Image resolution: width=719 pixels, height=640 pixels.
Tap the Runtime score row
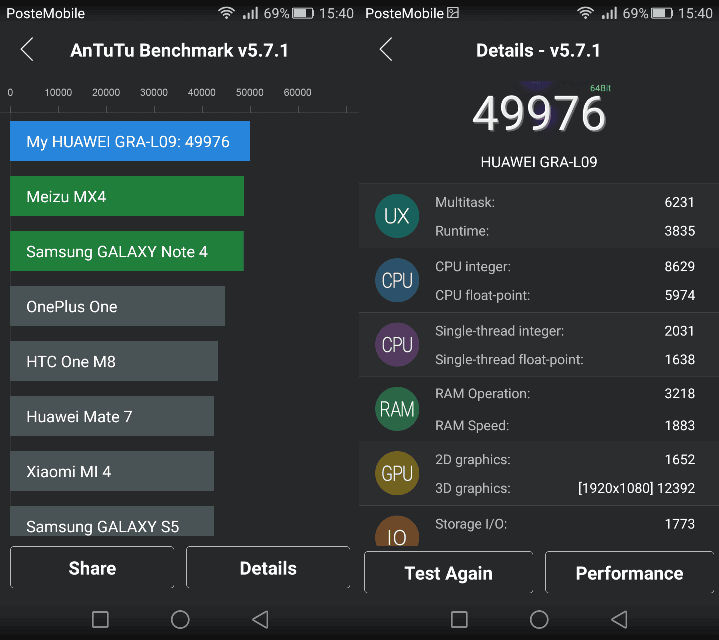pos(564,231)
